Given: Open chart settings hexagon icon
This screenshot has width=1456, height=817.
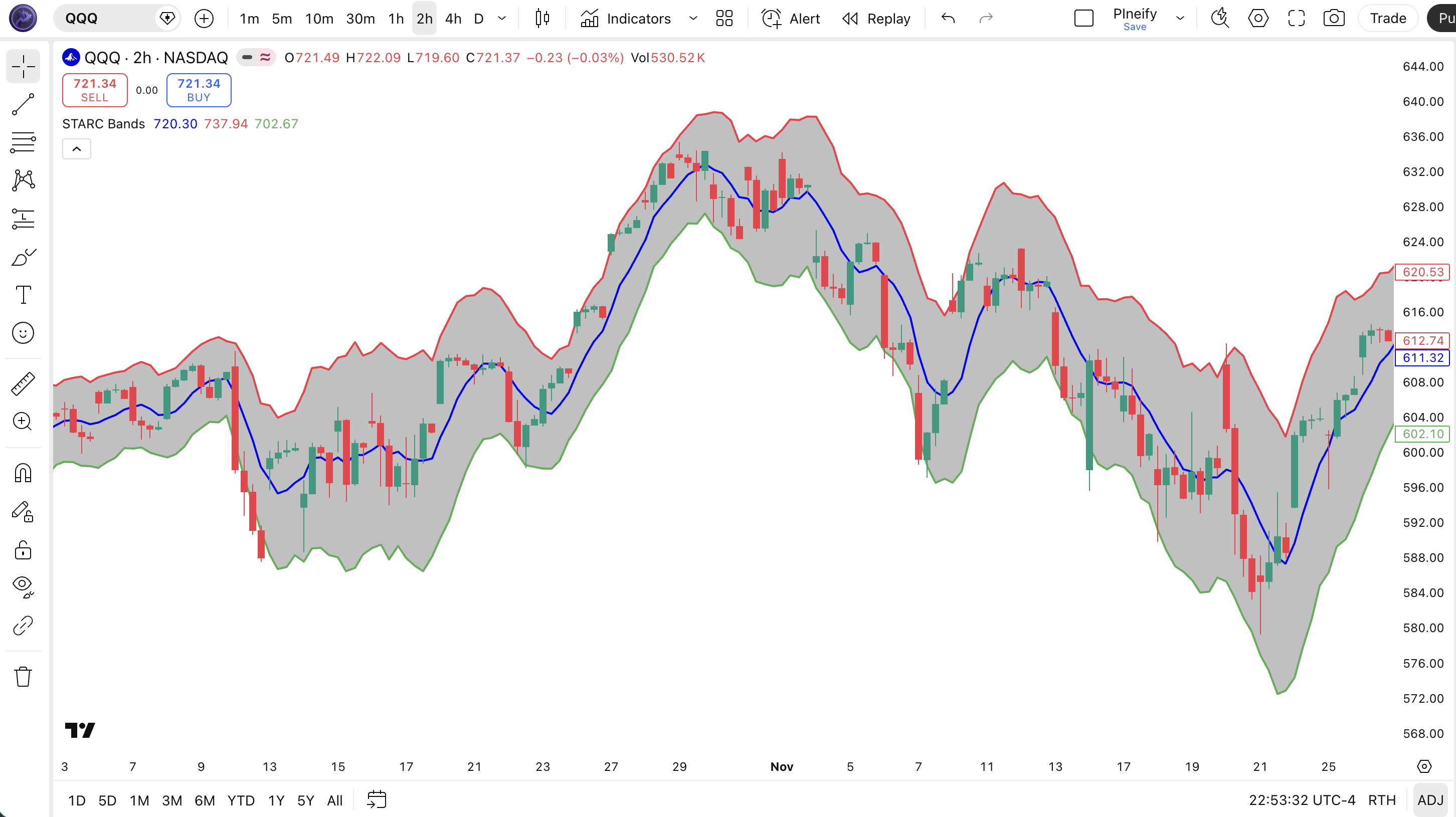Looking at the screenshot, I should point(1258,19).
